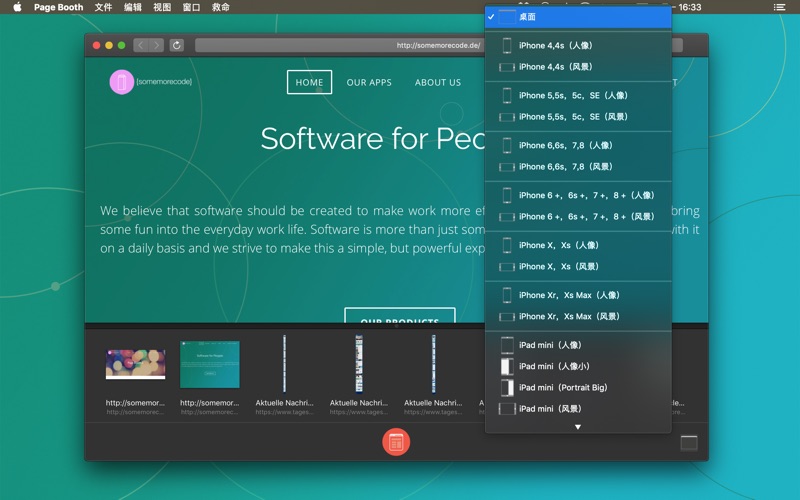The width and height of the screenshot is (800, 500).
Task: Open the 文件 menu
Action: [103, 7]
